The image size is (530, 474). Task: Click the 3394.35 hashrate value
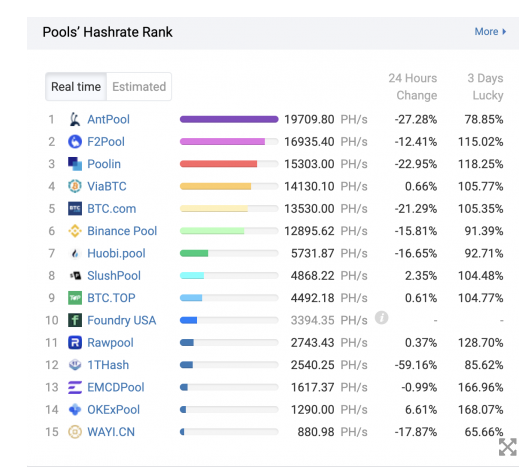(312, 320)
